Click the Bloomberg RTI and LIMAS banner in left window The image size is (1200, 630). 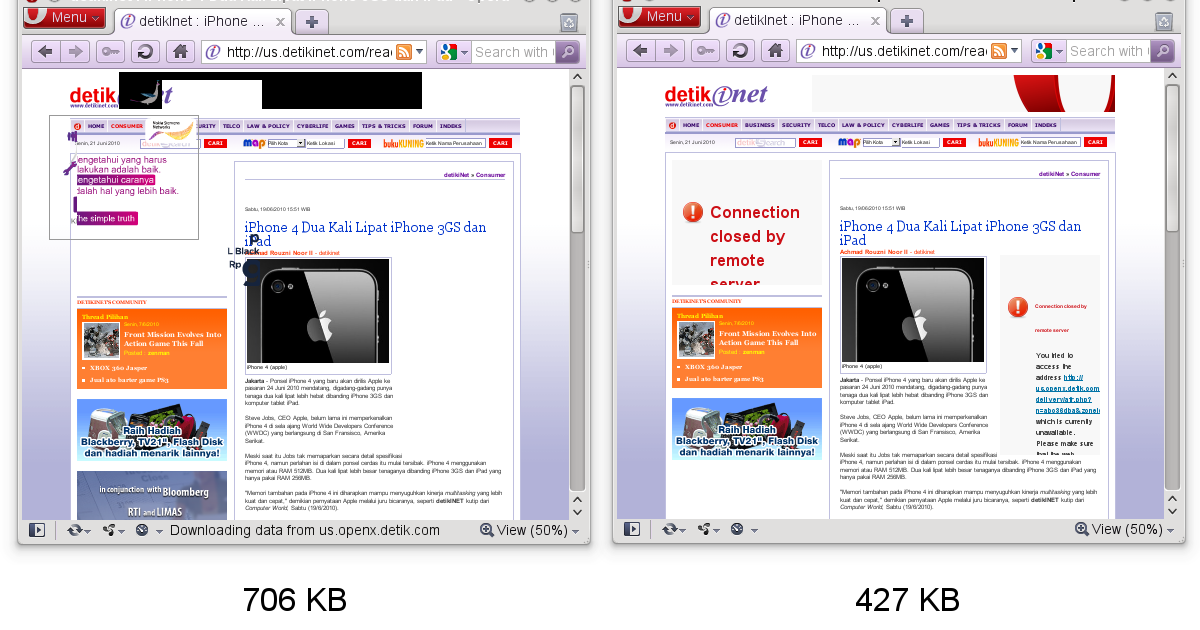(x=152, y=495)
